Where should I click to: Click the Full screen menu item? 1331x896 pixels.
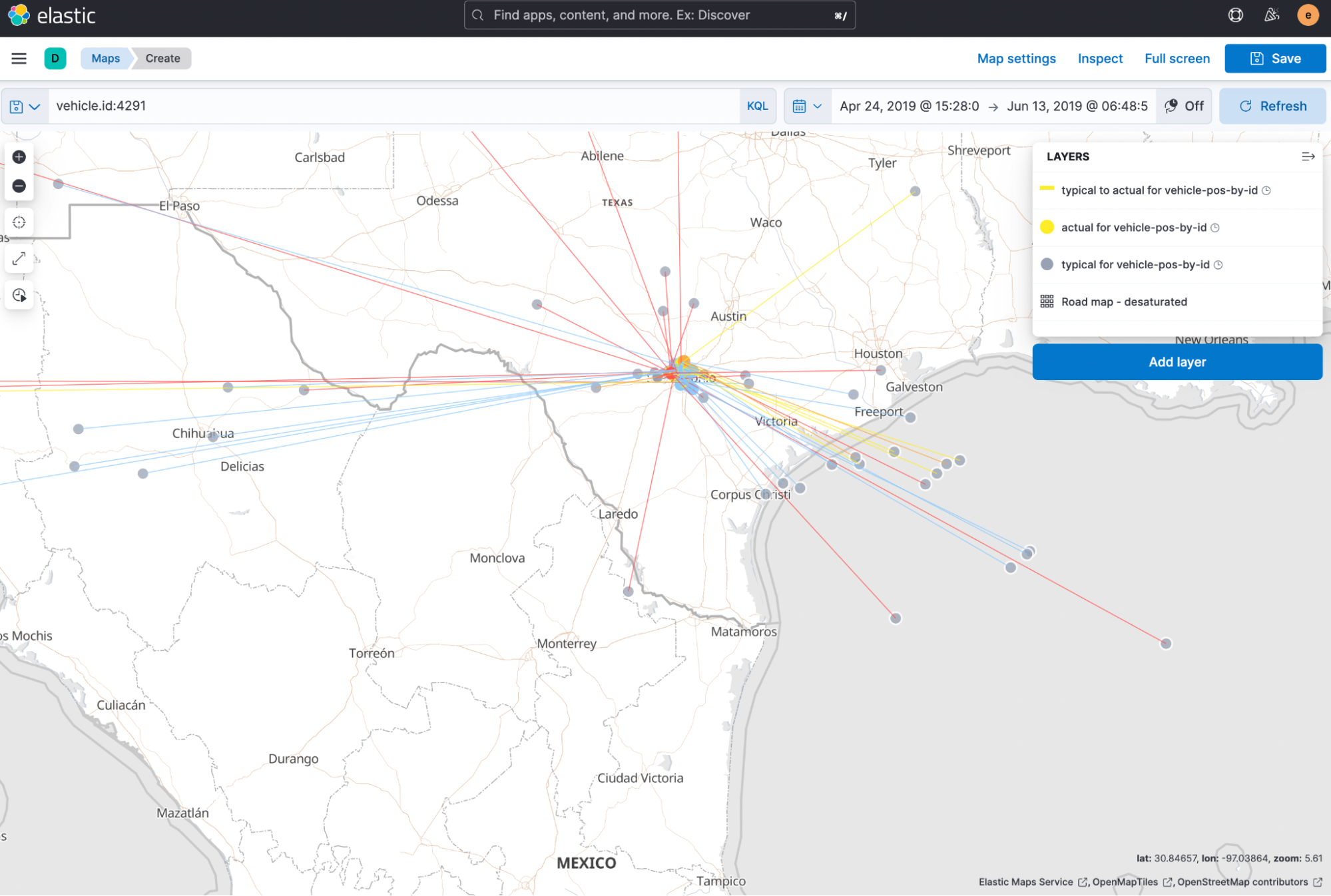(x=1177, y=58)
